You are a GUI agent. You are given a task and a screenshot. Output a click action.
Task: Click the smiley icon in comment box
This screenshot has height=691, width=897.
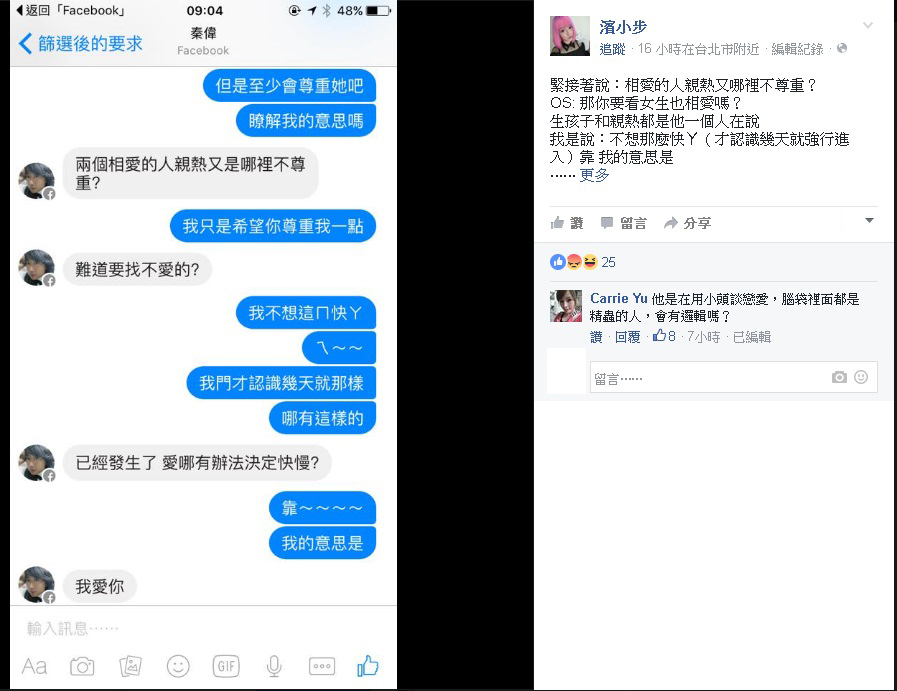[861, 377]
